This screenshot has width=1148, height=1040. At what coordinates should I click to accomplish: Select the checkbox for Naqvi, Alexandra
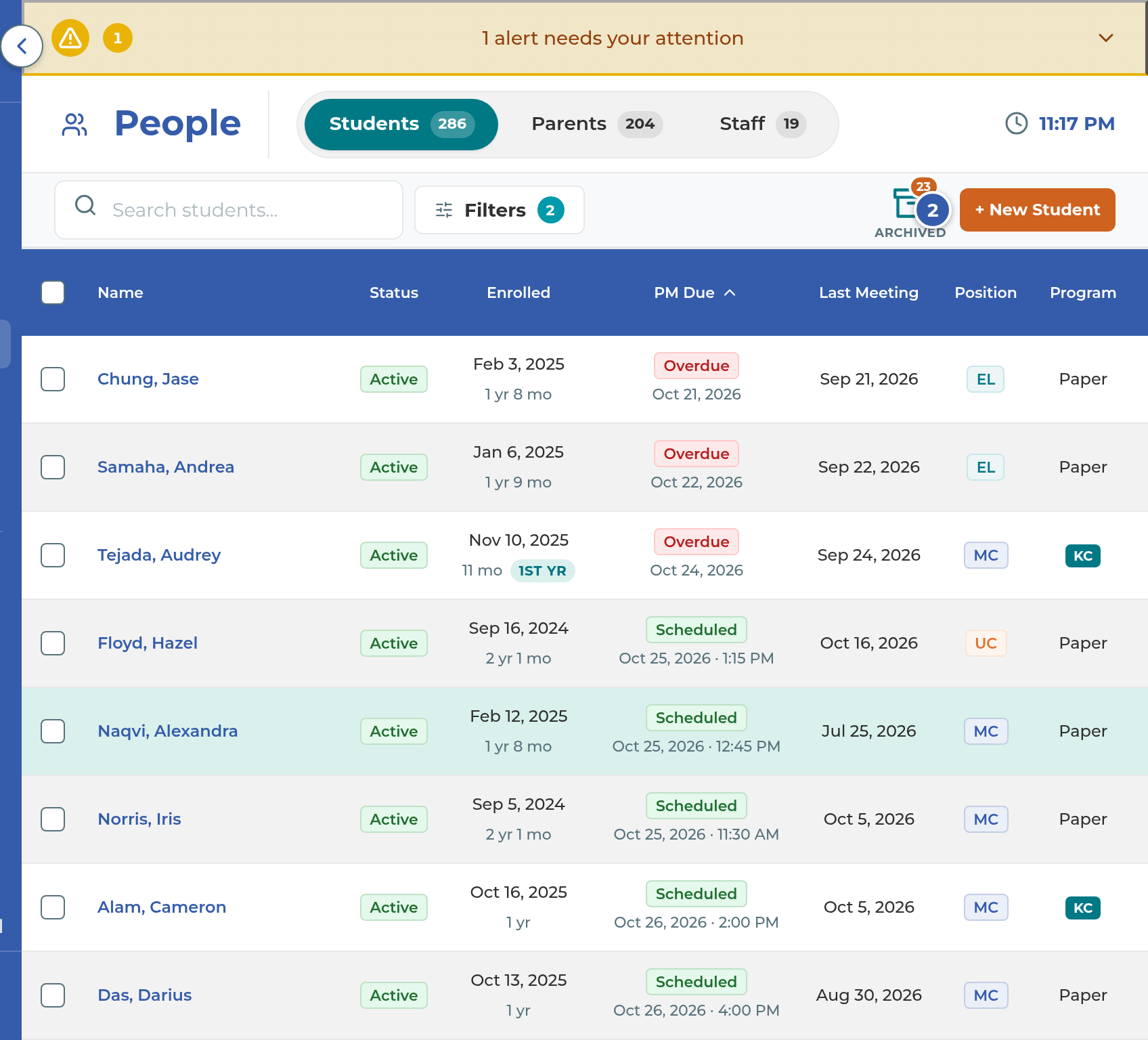click(53, 731)
